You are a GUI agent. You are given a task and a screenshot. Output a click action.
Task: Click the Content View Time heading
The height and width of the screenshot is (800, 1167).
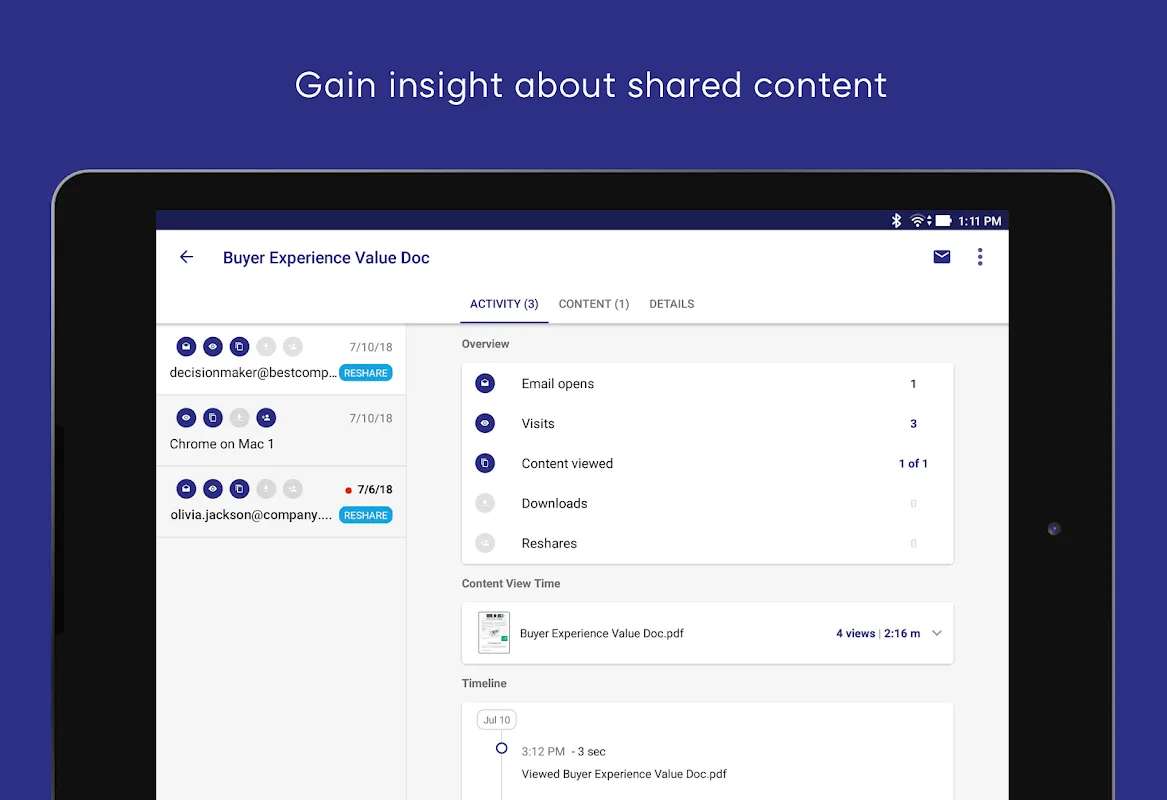[x=511, y=583]
